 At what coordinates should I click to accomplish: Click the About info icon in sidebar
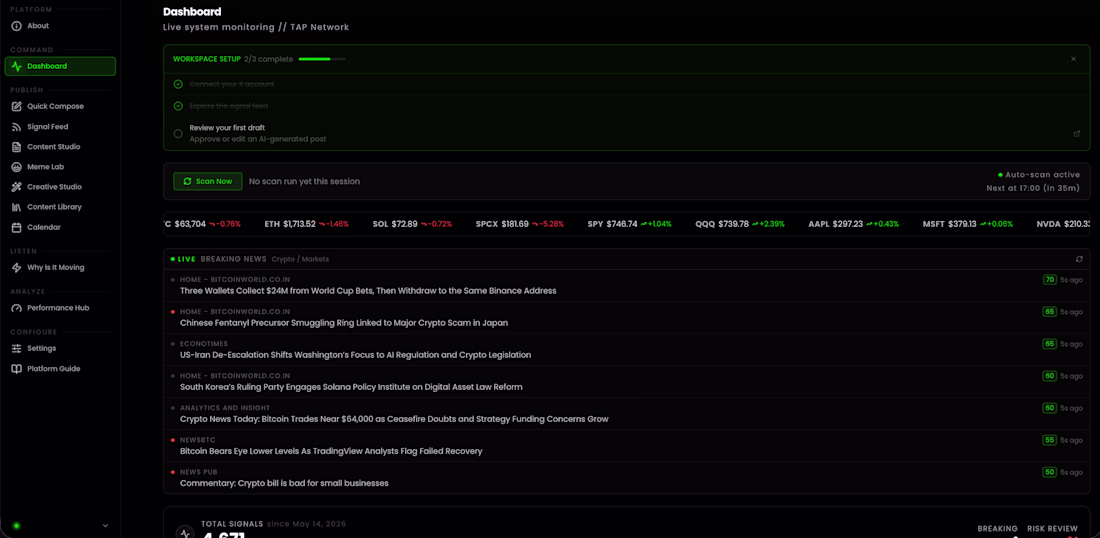16,26
